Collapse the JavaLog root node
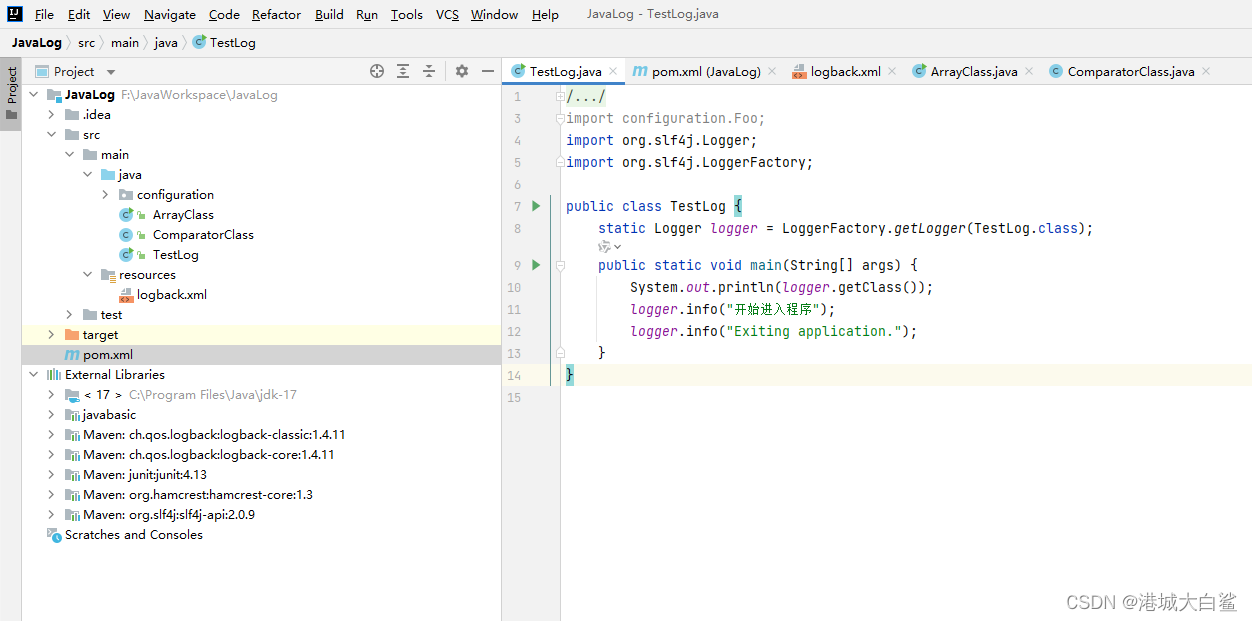1252x621 pixels. click(x=34, y=95)
